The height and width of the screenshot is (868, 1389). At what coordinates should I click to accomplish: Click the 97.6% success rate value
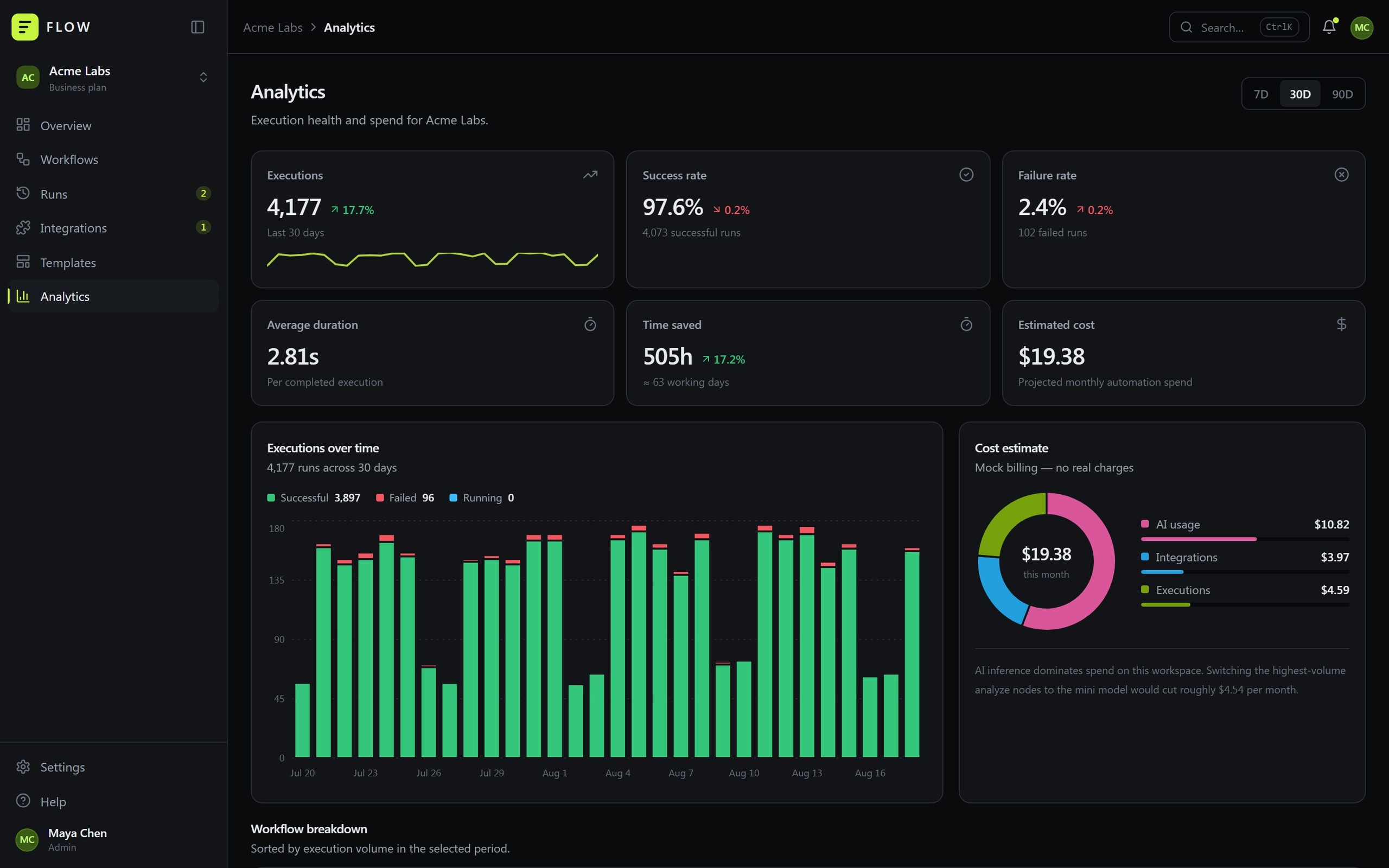(x=673, y=207)
